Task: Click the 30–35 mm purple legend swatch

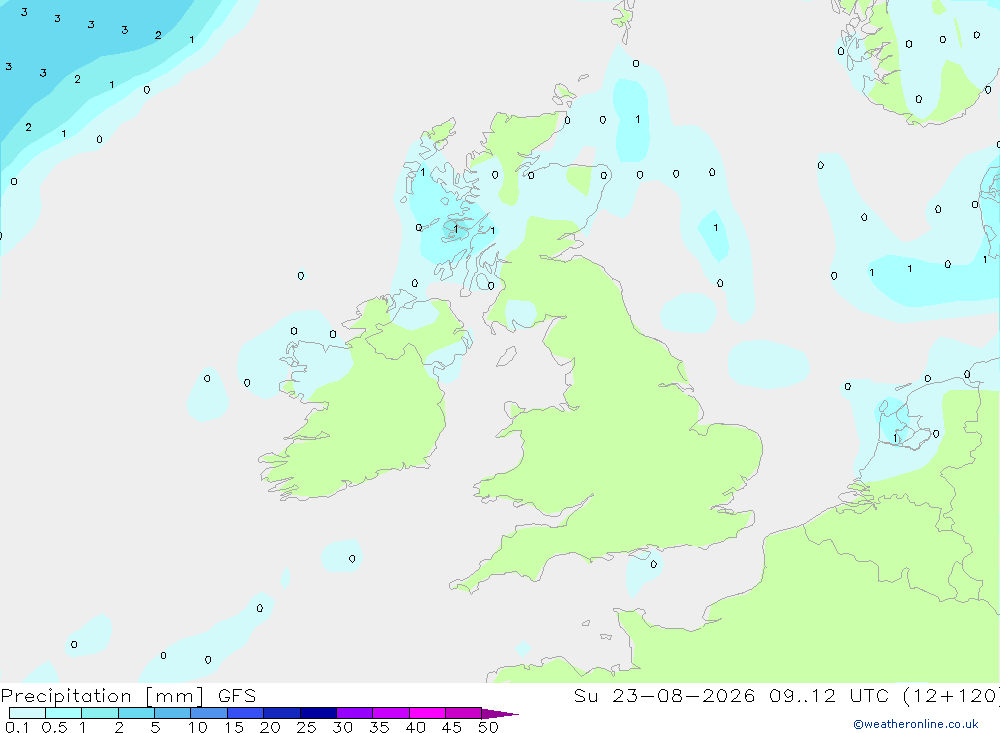Action: (355, 713)
